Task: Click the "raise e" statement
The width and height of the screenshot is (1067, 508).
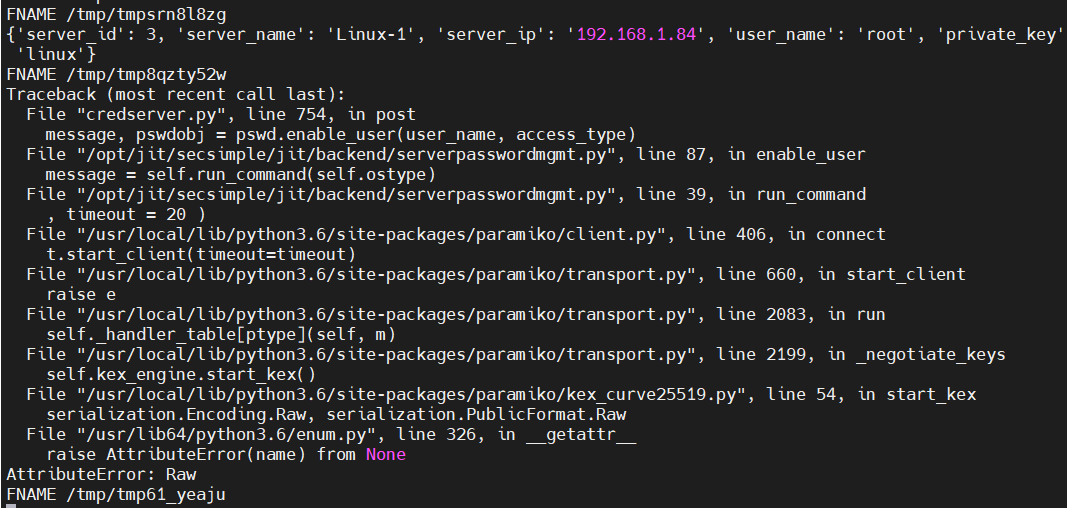Action: tap(81, 294)
